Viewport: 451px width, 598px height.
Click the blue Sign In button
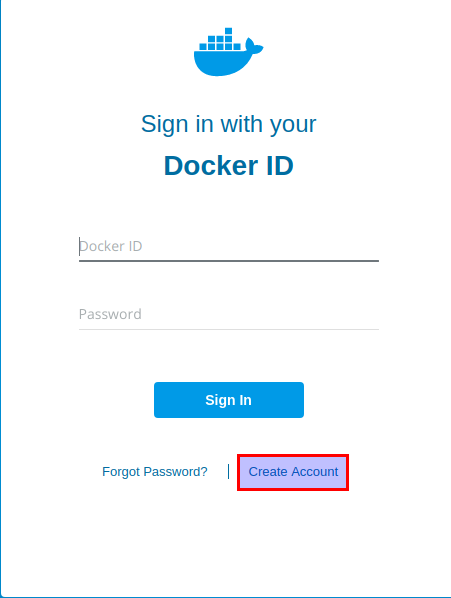click(229, 400)
